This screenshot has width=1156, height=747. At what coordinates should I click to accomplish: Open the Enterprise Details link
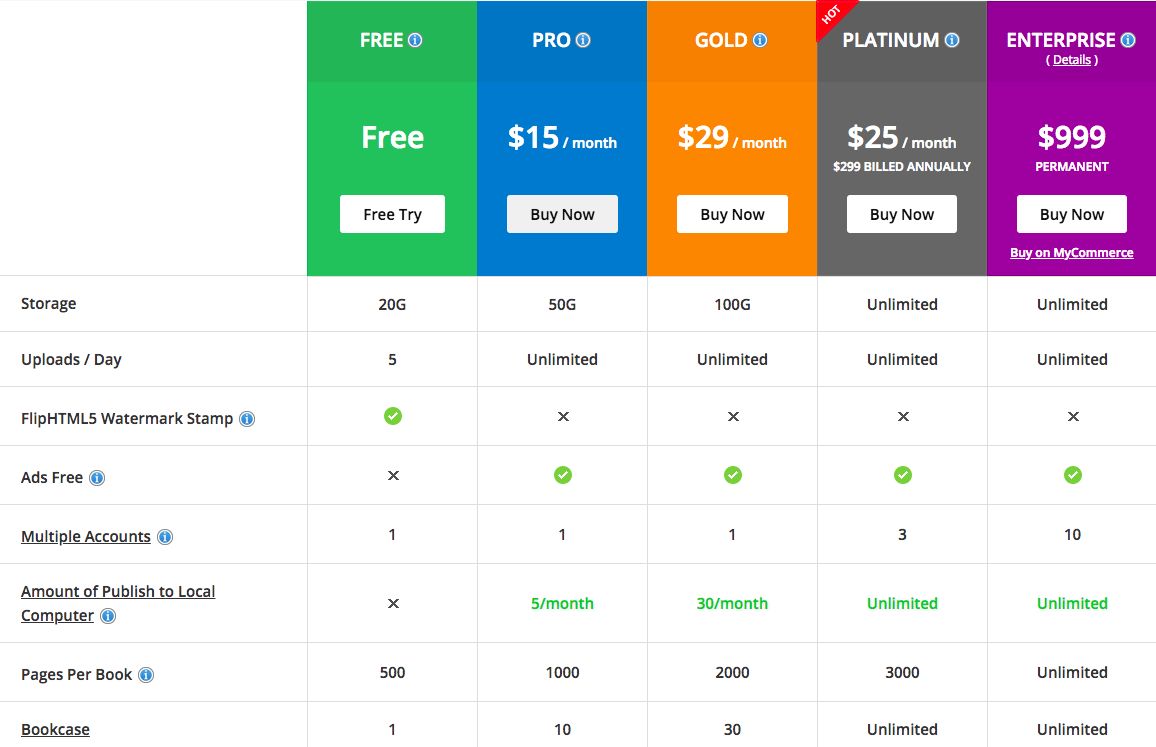click(x=1072, y=60)
